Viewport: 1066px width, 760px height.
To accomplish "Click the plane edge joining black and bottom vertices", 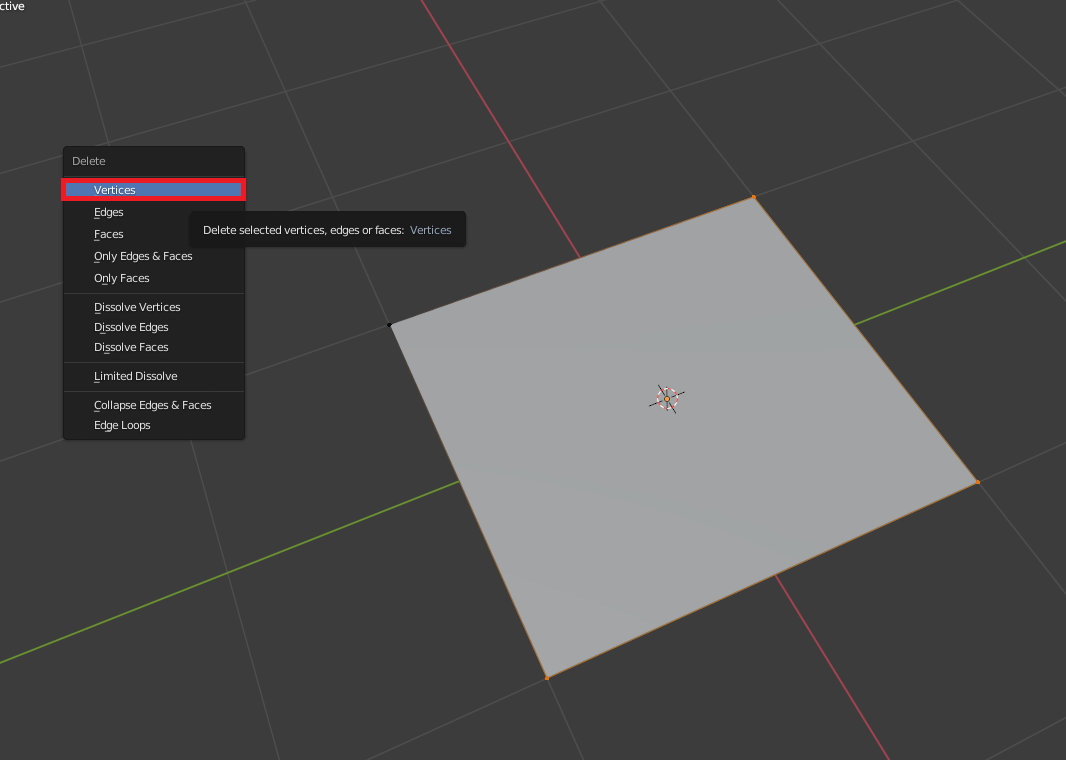I will coord(468,501).
